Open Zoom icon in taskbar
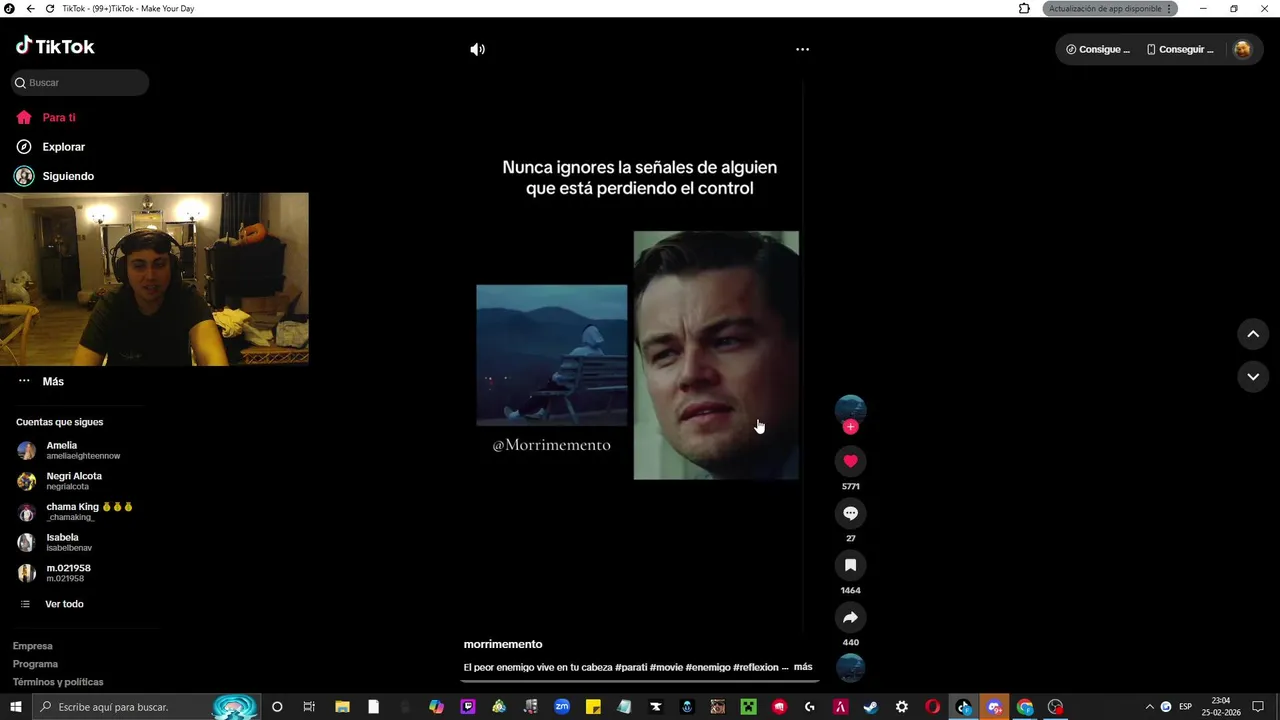 [x=562, y=707]
